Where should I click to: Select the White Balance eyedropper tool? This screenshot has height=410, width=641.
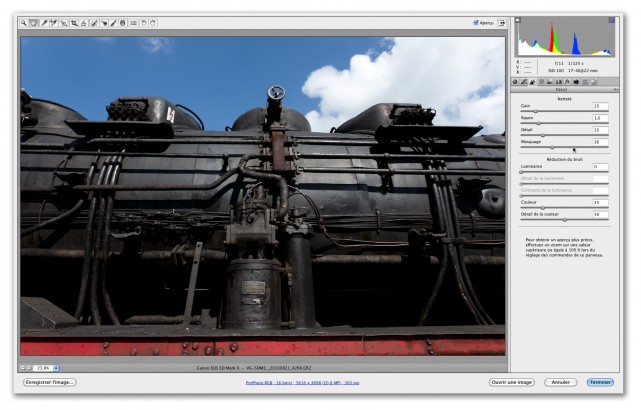pos(44,23)
